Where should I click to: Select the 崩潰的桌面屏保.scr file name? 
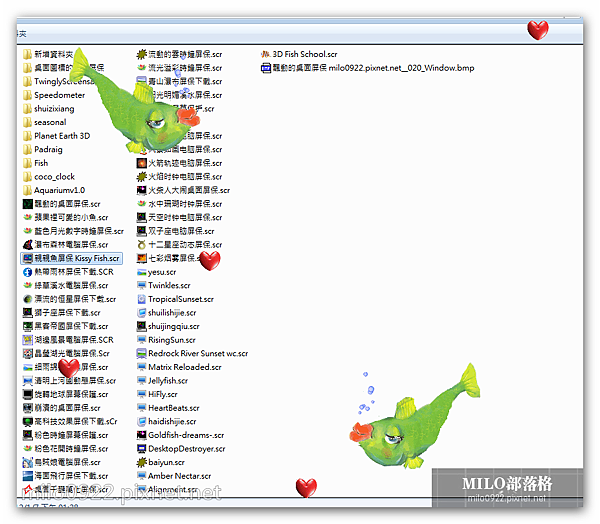tap(67, 408)
